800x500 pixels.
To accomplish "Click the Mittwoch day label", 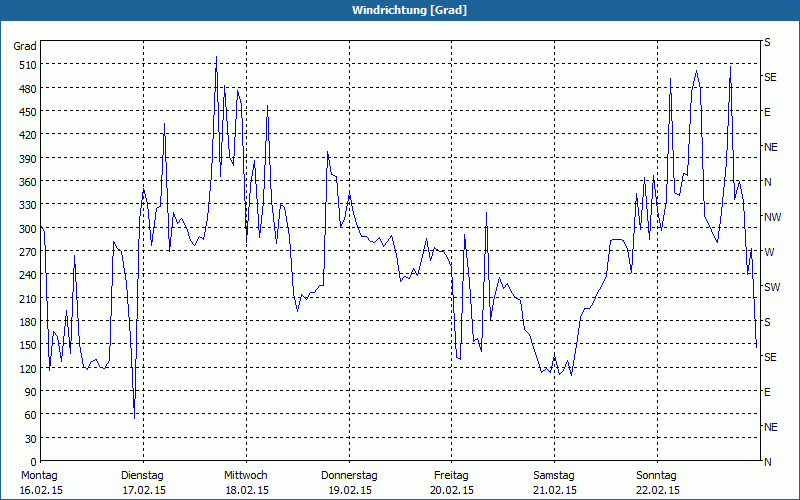I will point(246,476).
